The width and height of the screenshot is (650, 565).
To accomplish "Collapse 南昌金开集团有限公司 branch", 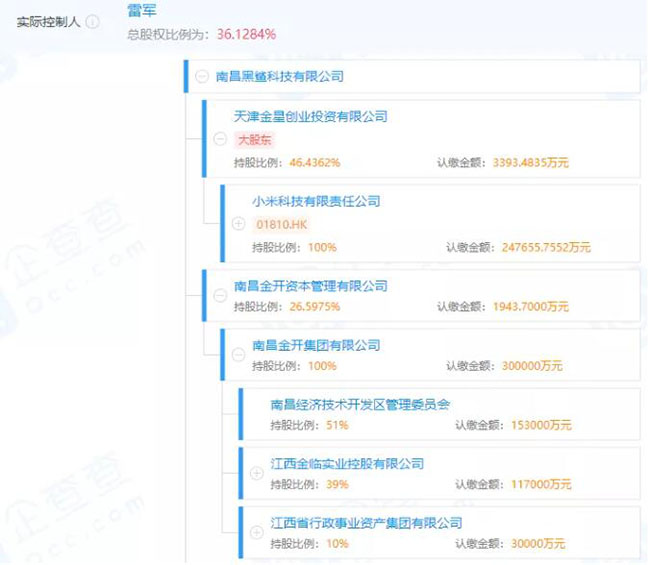I will [x=238, y=355].
